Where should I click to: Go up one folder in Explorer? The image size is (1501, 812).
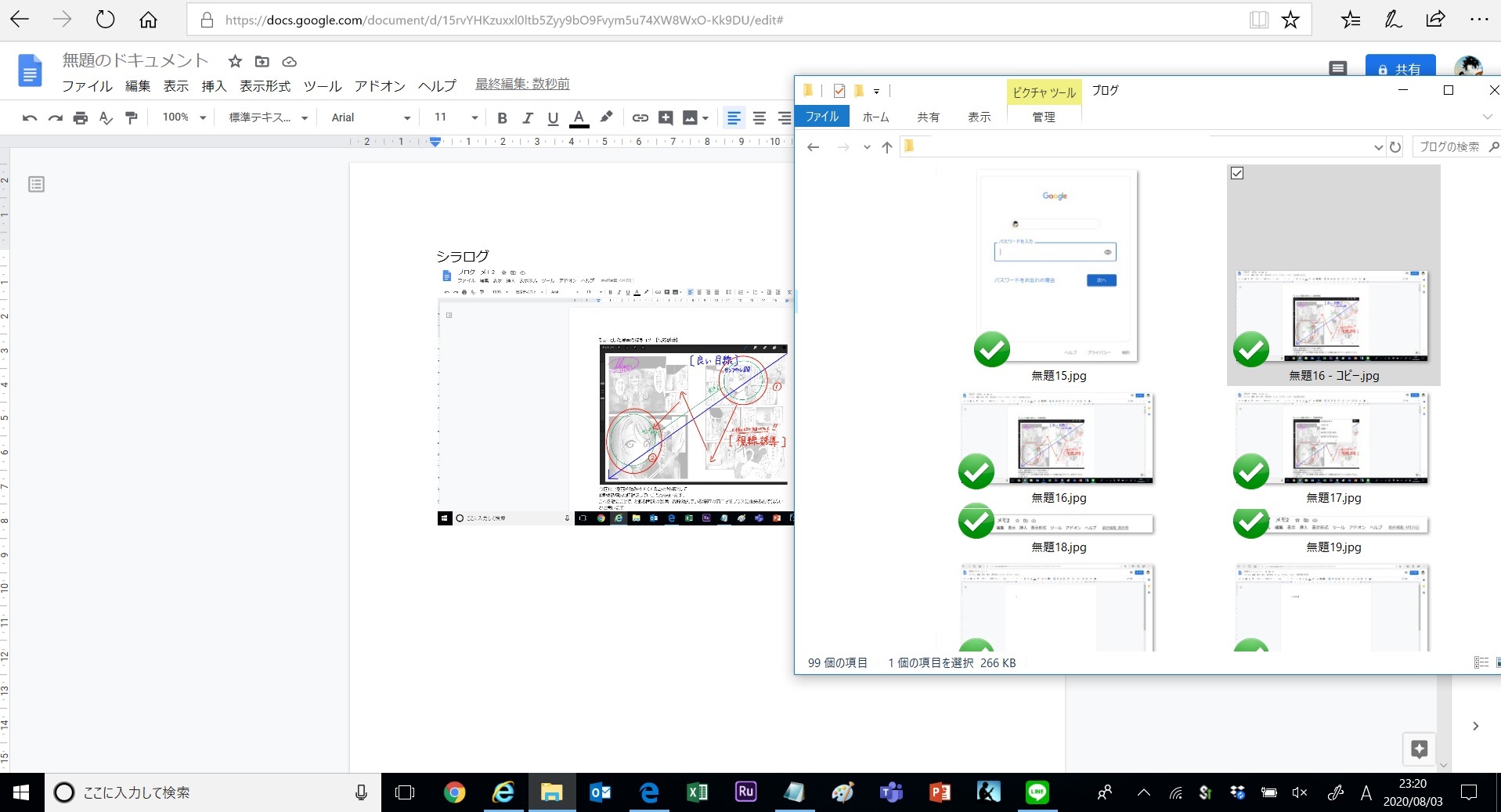(886, 147)
